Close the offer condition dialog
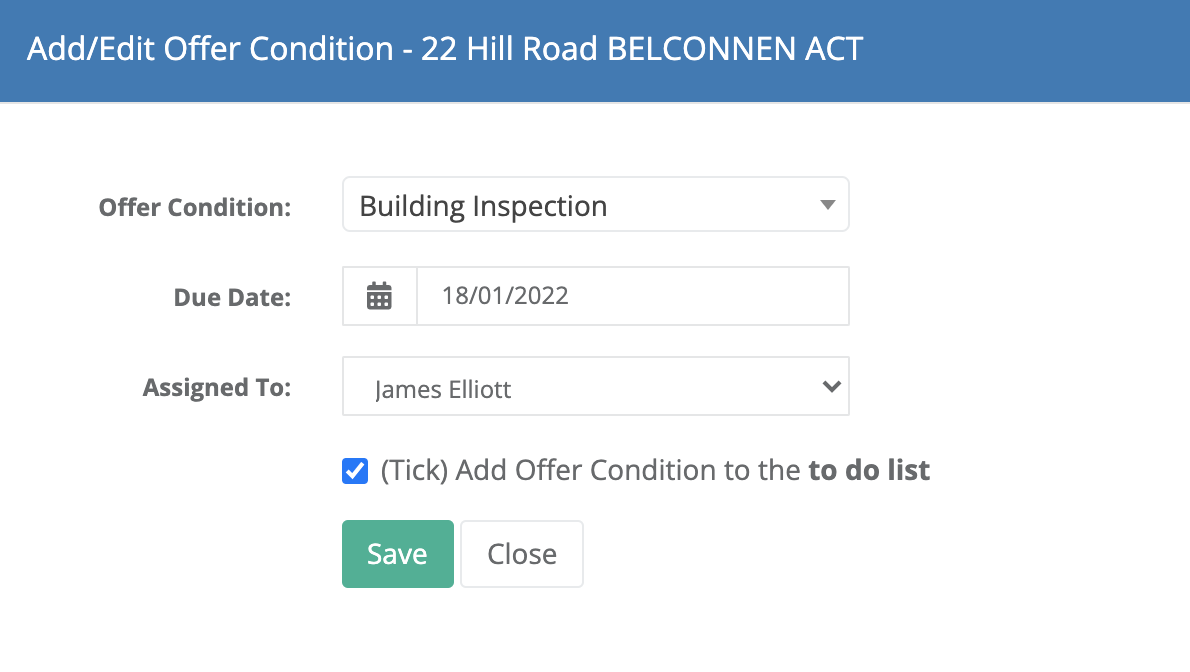This screenshot has height=672, width=1190. point(522,554)
